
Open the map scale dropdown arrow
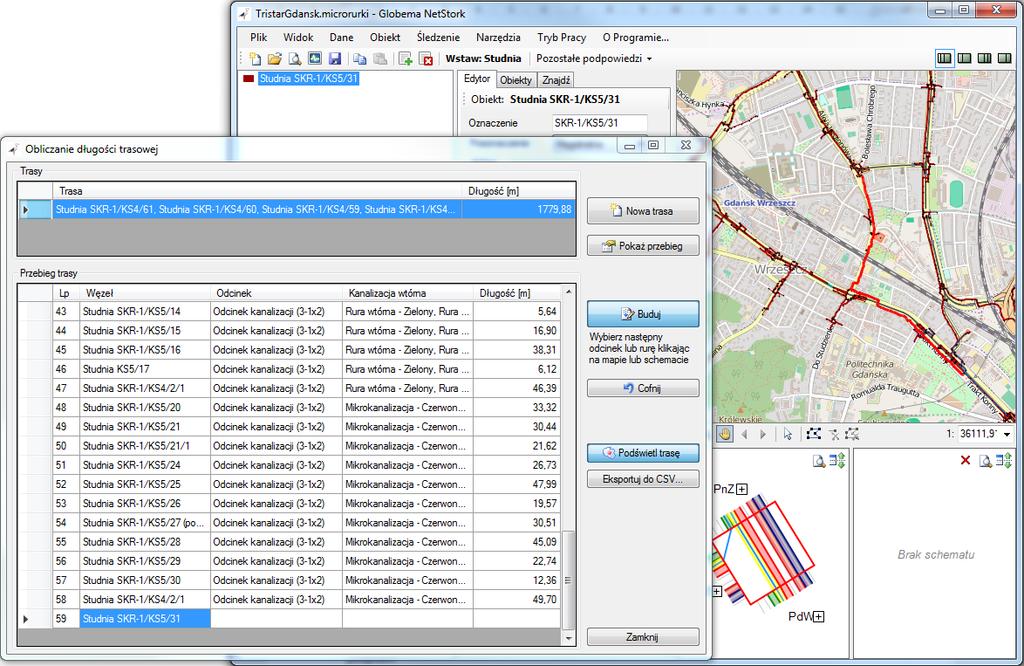click(1007, 434)
